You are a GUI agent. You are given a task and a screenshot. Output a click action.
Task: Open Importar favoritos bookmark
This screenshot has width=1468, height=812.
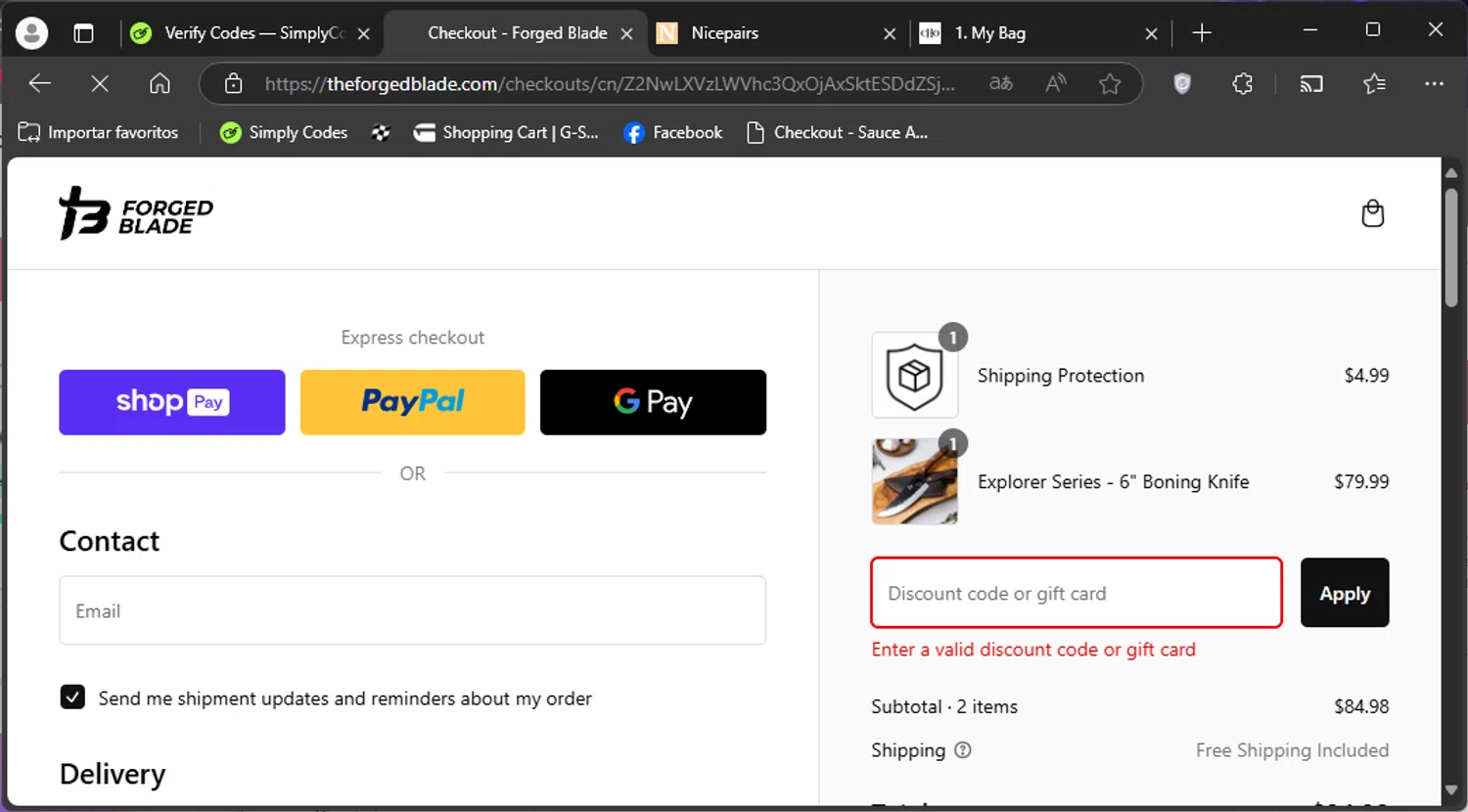99,133
